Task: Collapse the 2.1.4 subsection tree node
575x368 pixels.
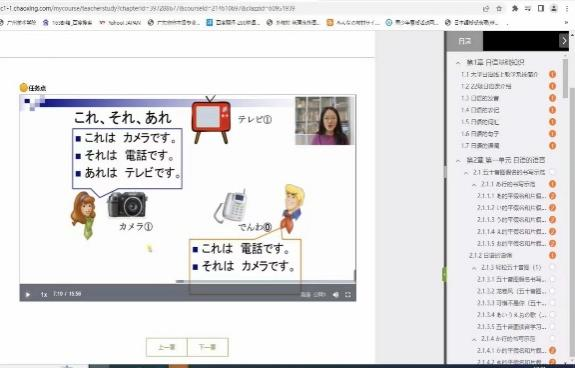Action: point(474,339)
